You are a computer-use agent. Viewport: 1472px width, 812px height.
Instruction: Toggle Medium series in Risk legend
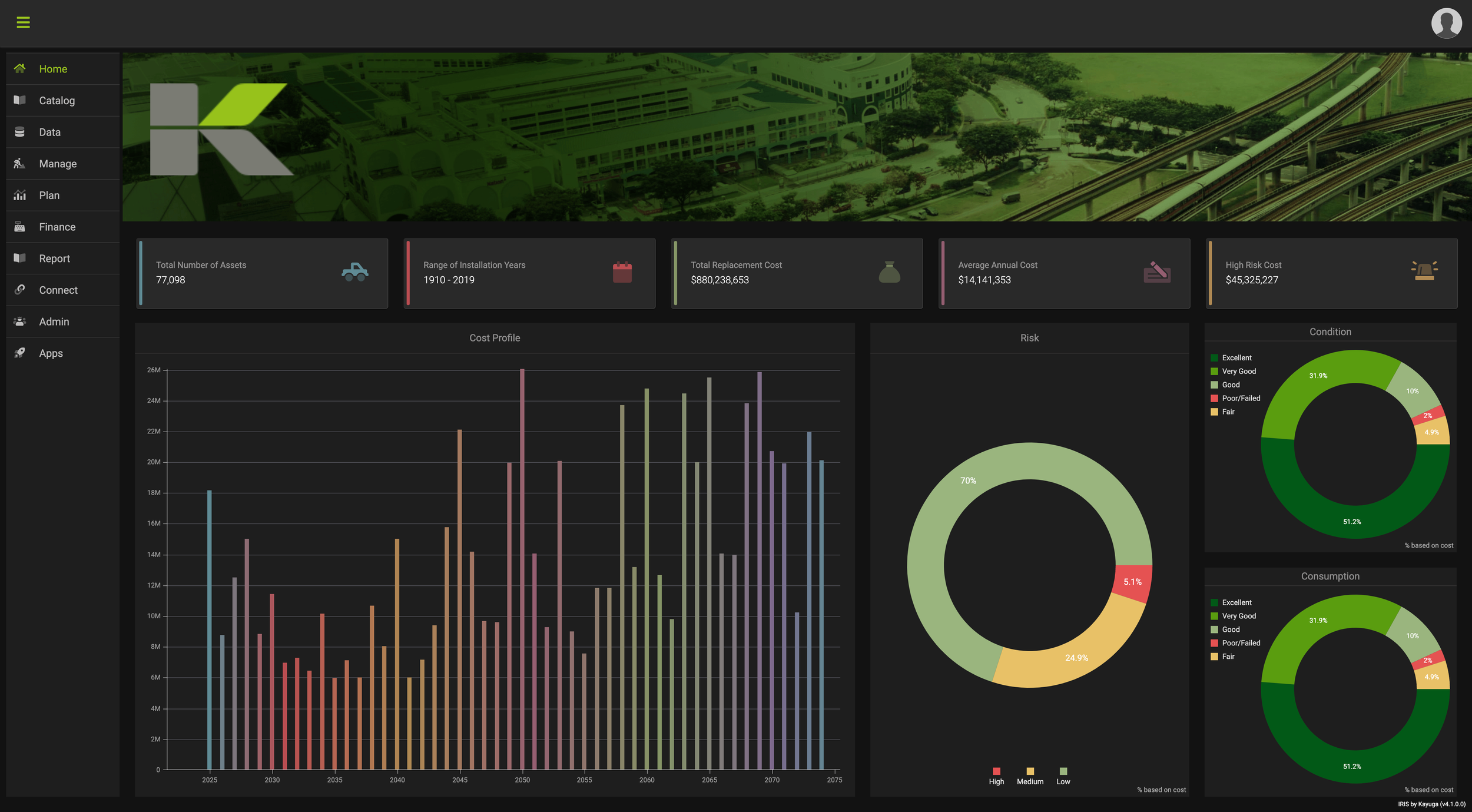1030,771
